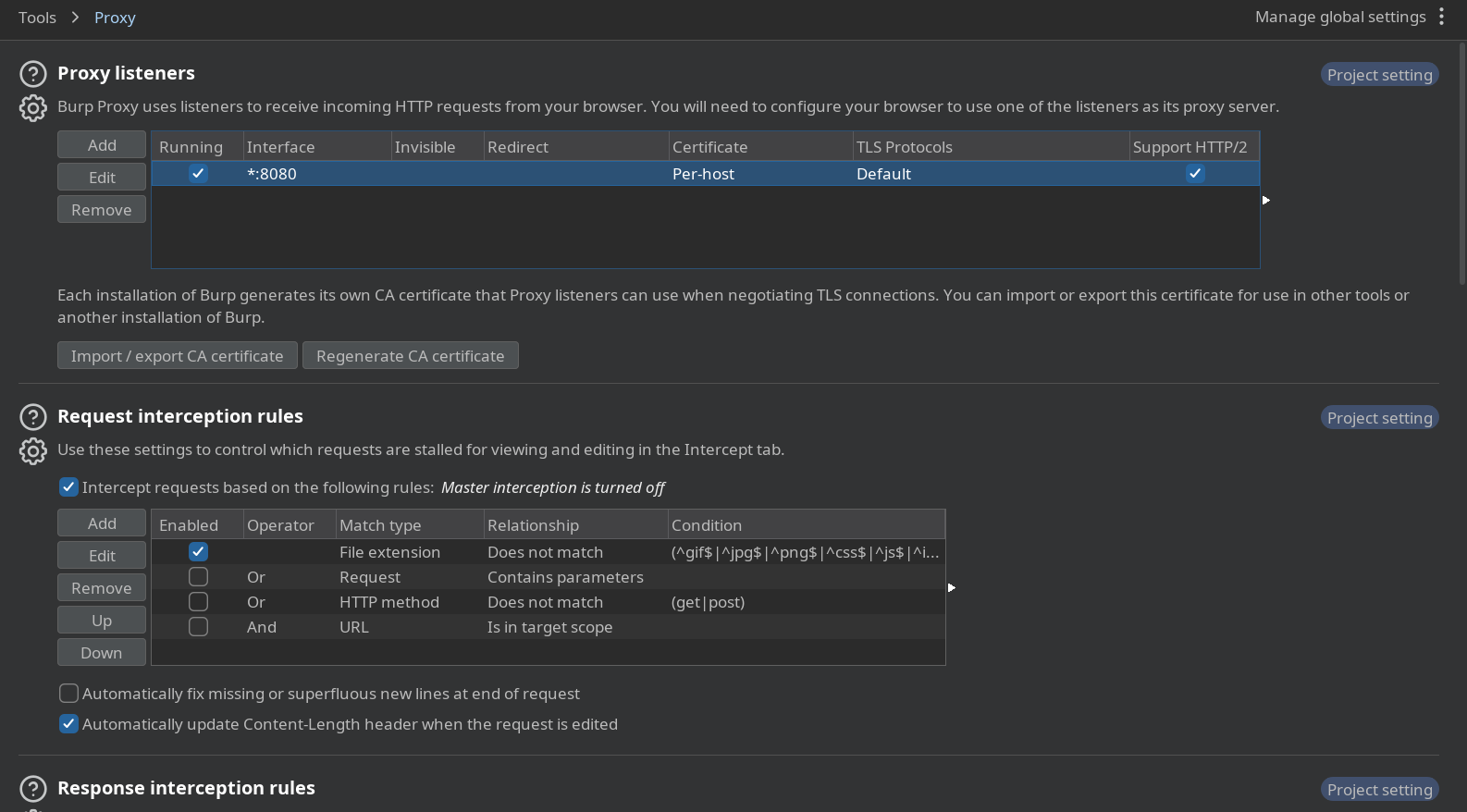1467x812 pixels.
Task: Toggle Running checkbox for *:8080 listener
Action: [x=198, y=173]
